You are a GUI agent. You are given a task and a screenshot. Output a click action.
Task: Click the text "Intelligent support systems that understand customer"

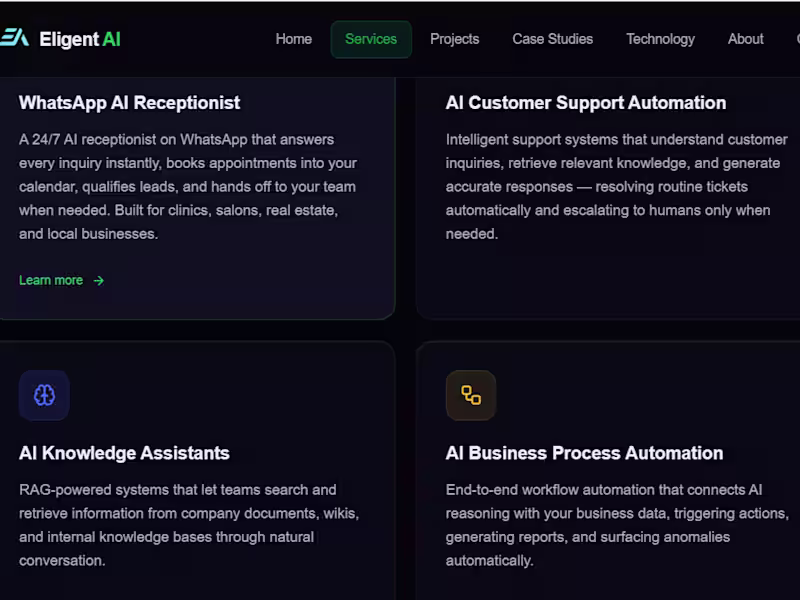616,139
